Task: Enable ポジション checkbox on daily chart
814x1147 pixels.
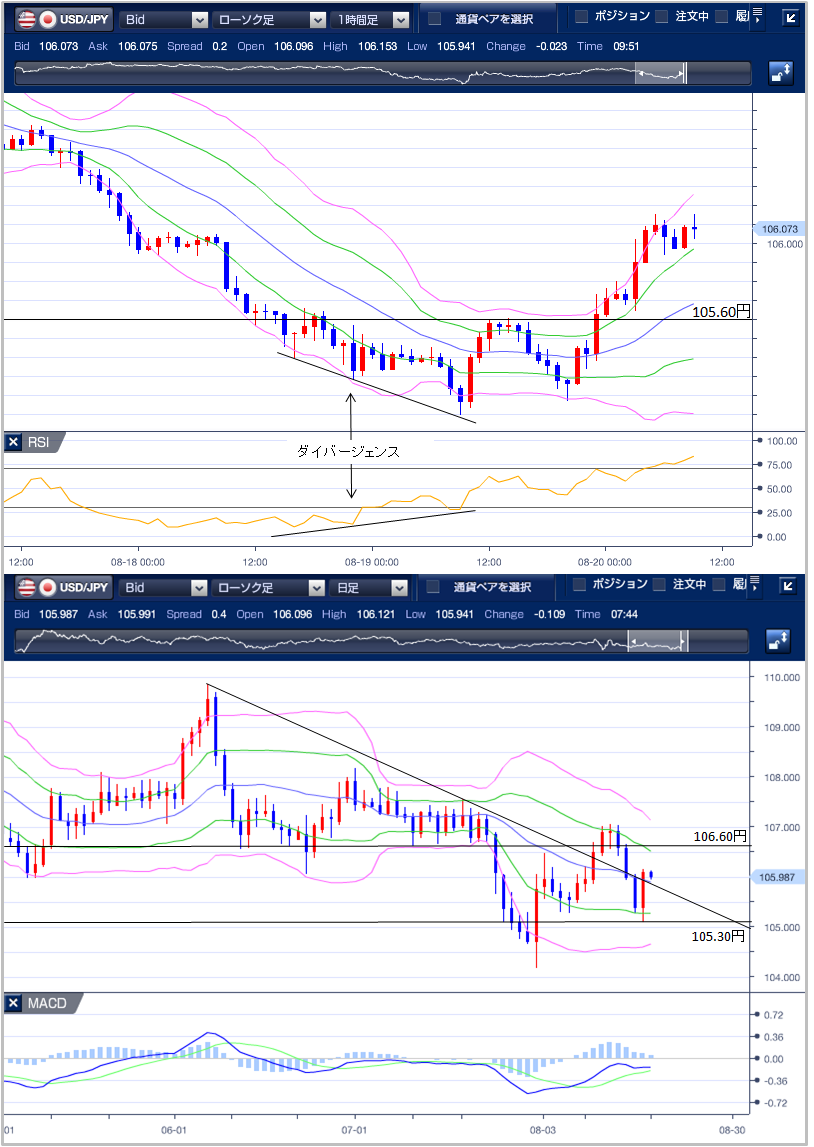Action: pos(582,585)
